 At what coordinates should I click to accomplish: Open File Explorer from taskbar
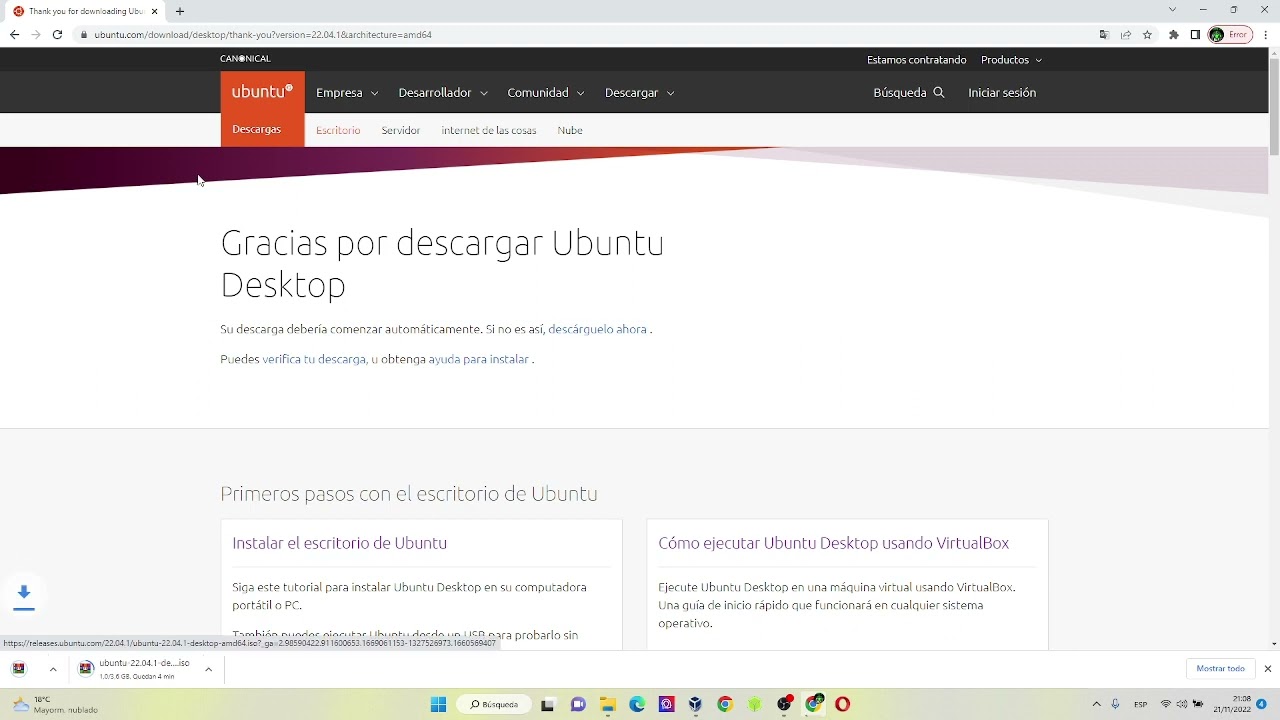(x=607, y=704)
